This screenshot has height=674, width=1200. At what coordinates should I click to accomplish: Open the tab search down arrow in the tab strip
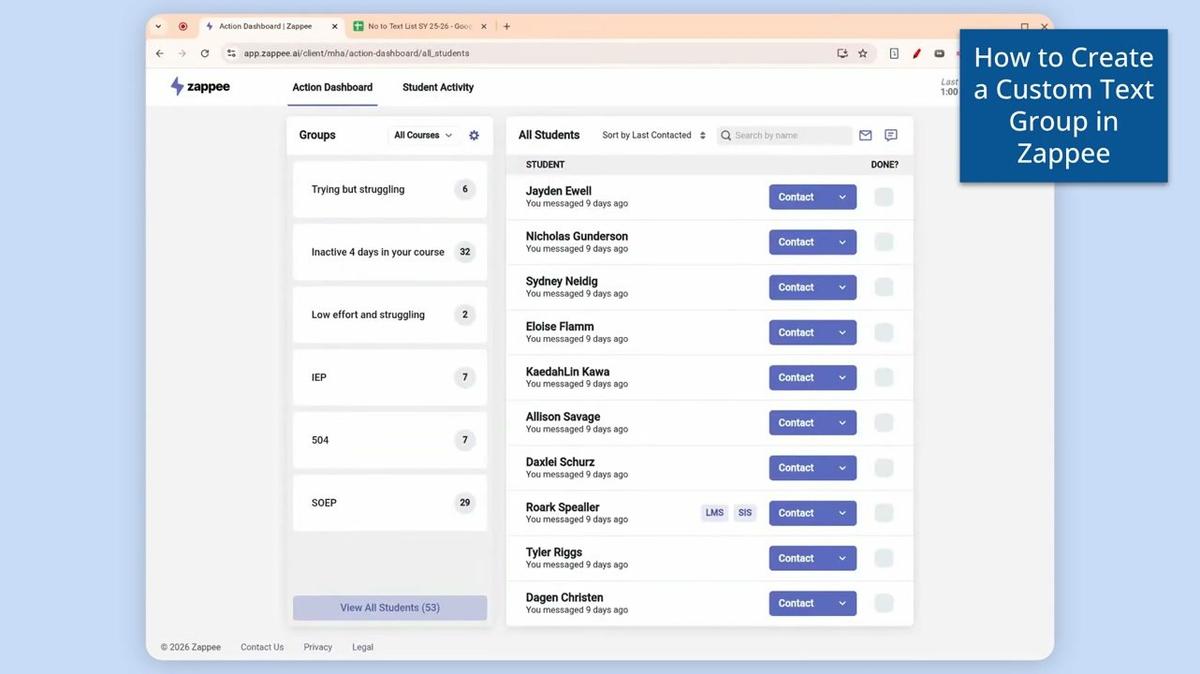tap(158, 26)
